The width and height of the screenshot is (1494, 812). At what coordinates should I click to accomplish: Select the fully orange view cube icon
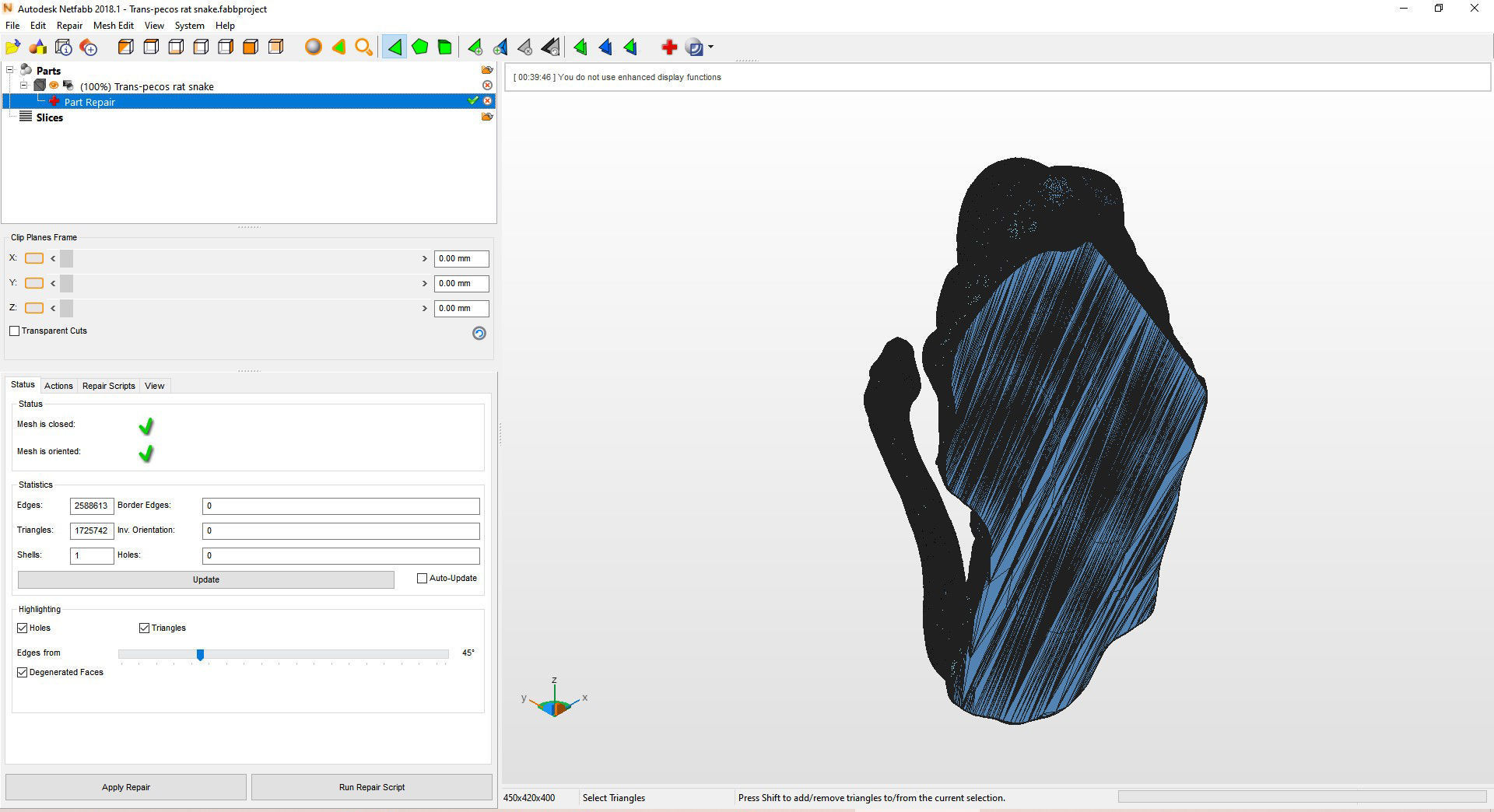pos(251,47)
